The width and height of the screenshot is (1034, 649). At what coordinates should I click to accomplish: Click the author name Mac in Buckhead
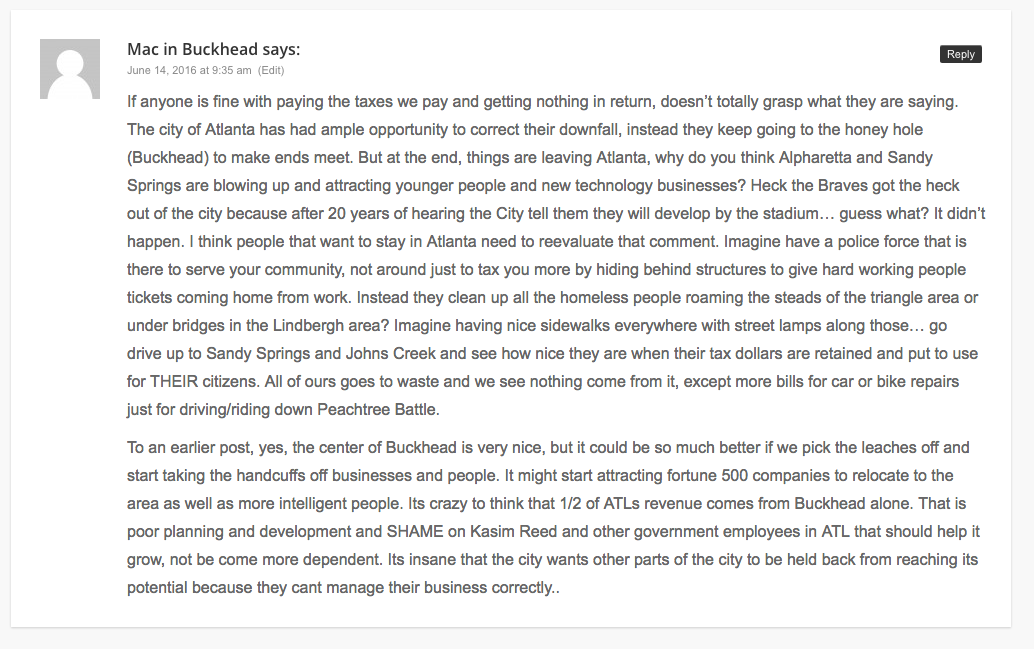pos(193,49)
